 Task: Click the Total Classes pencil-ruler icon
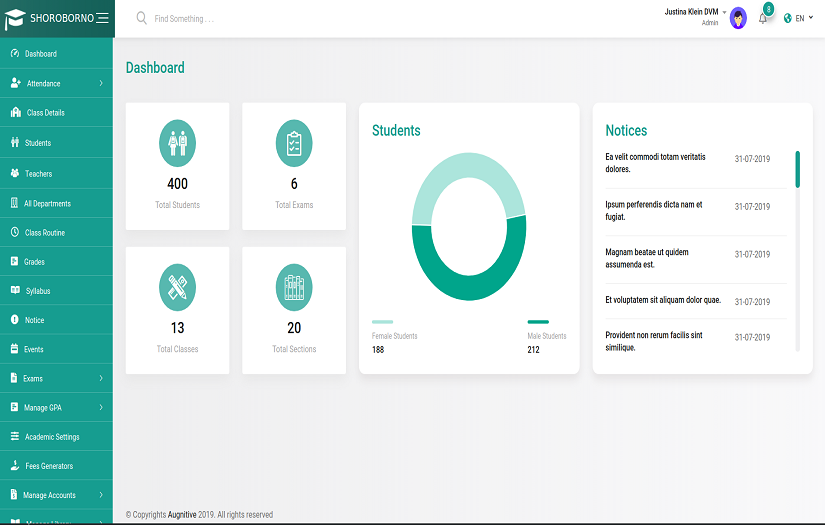tap(177, 288)
